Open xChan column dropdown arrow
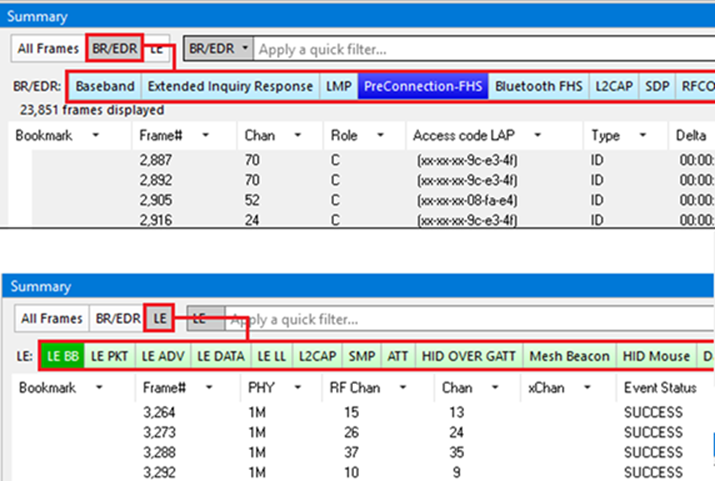This screenshot has height=481, width=715. (x=587, y=388)
